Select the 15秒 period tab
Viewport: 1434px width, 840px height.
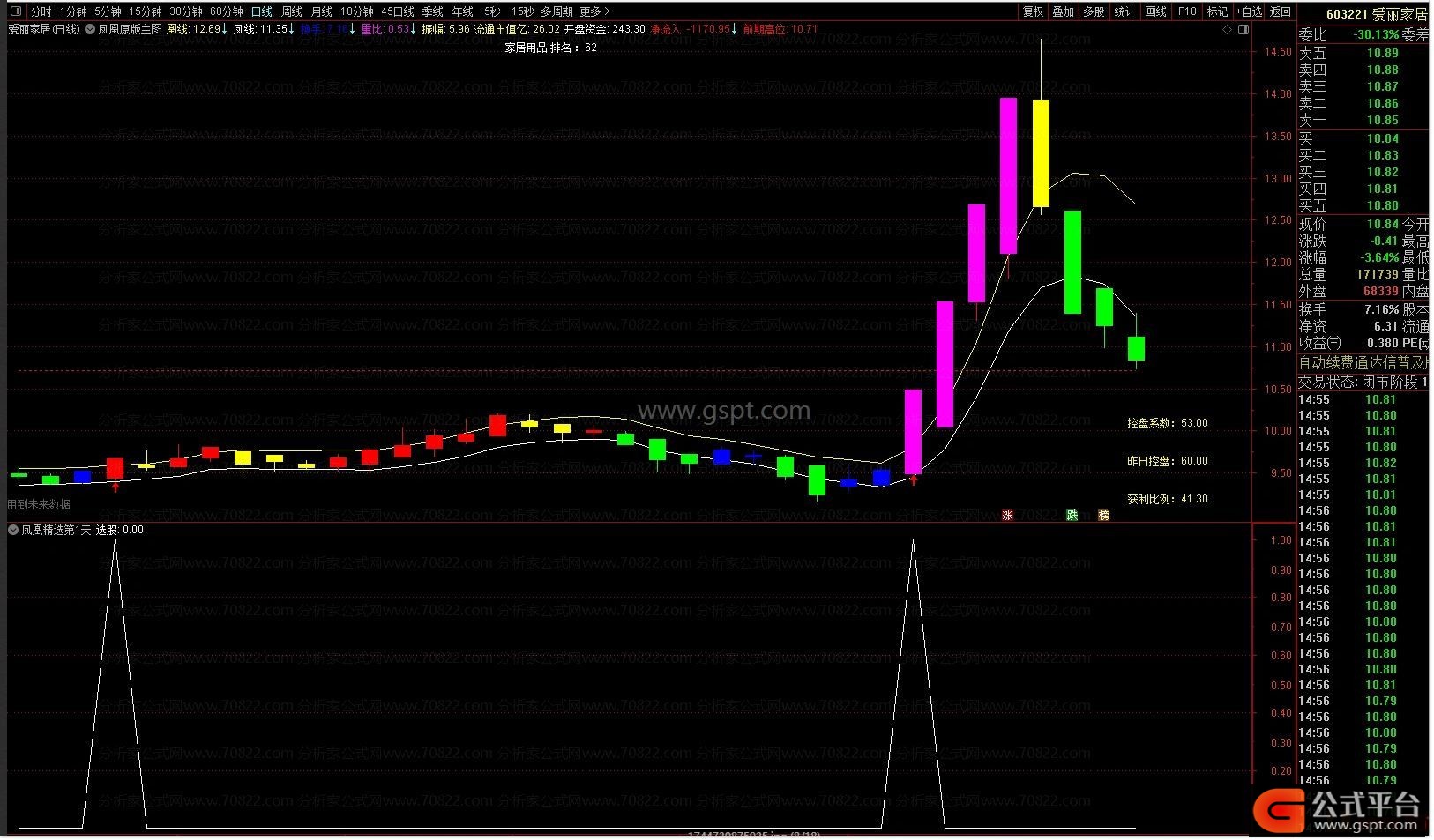pyautogui.click(x=522, y=11)
